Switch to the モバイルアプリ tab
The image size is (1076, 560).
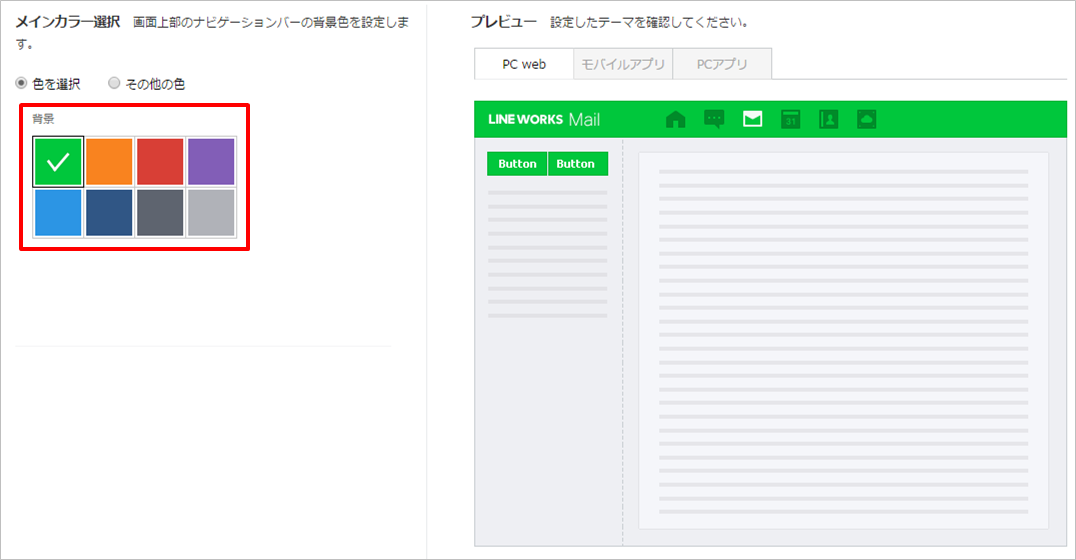tap(622, 64)
